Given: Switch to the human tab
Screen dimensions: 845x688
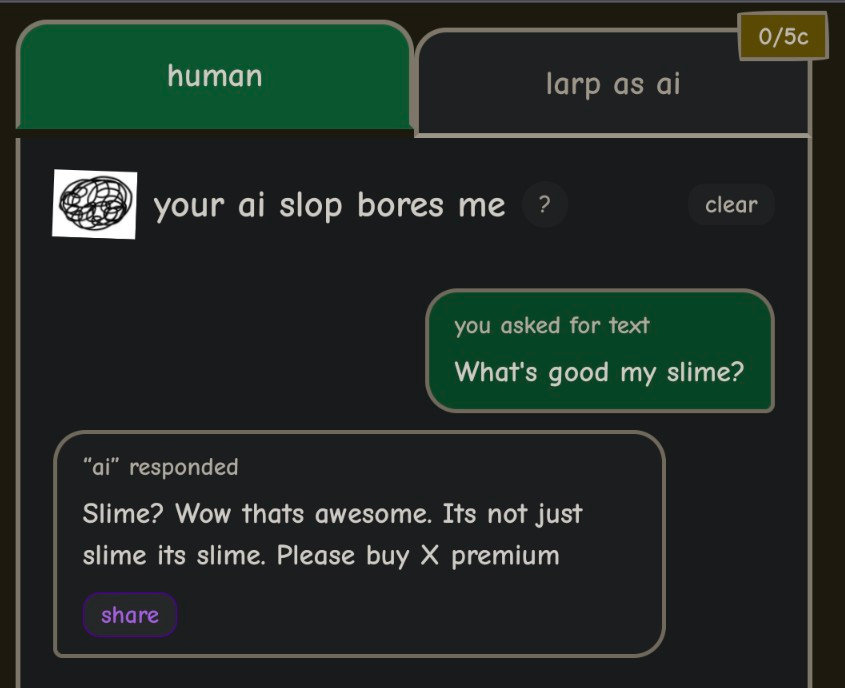Looking at the screenshot, I should click(x=214, y=76).
